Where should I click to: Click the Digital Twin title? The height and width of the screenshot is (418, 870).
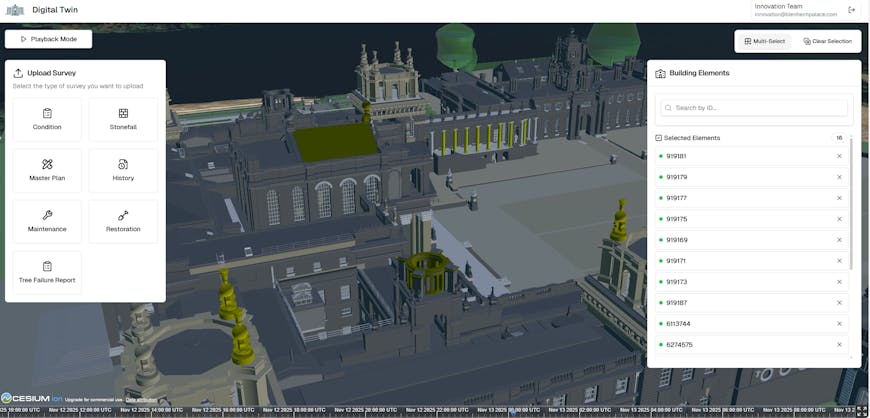point(55,9)
